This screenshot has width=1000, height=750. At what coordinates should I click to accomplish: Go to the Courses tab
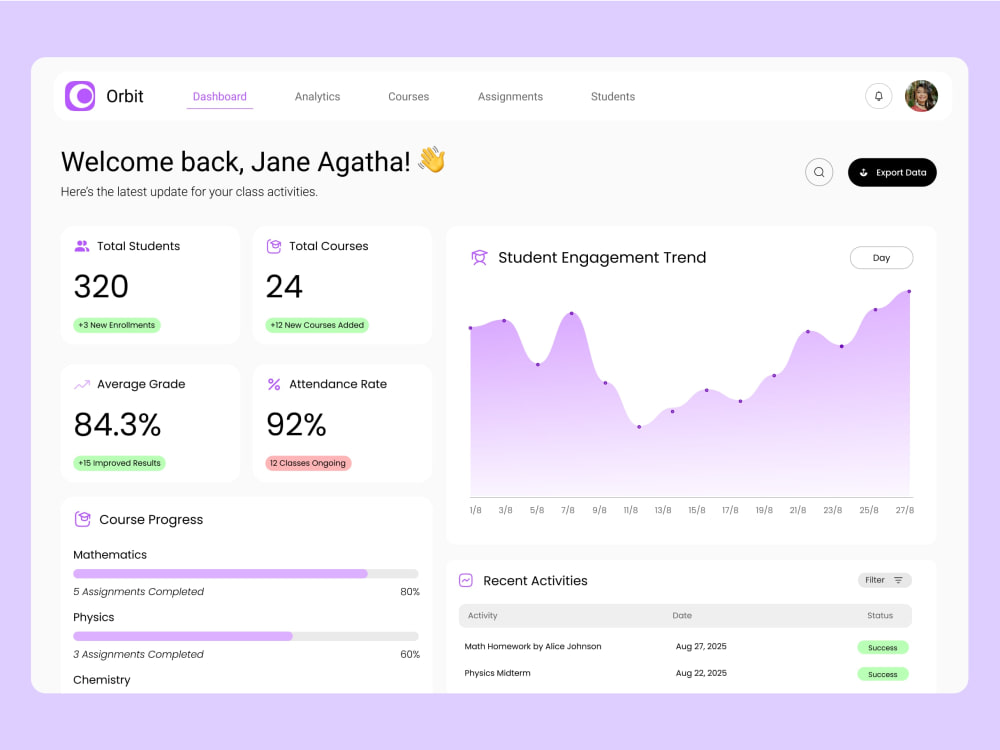[x=408, y=96]
